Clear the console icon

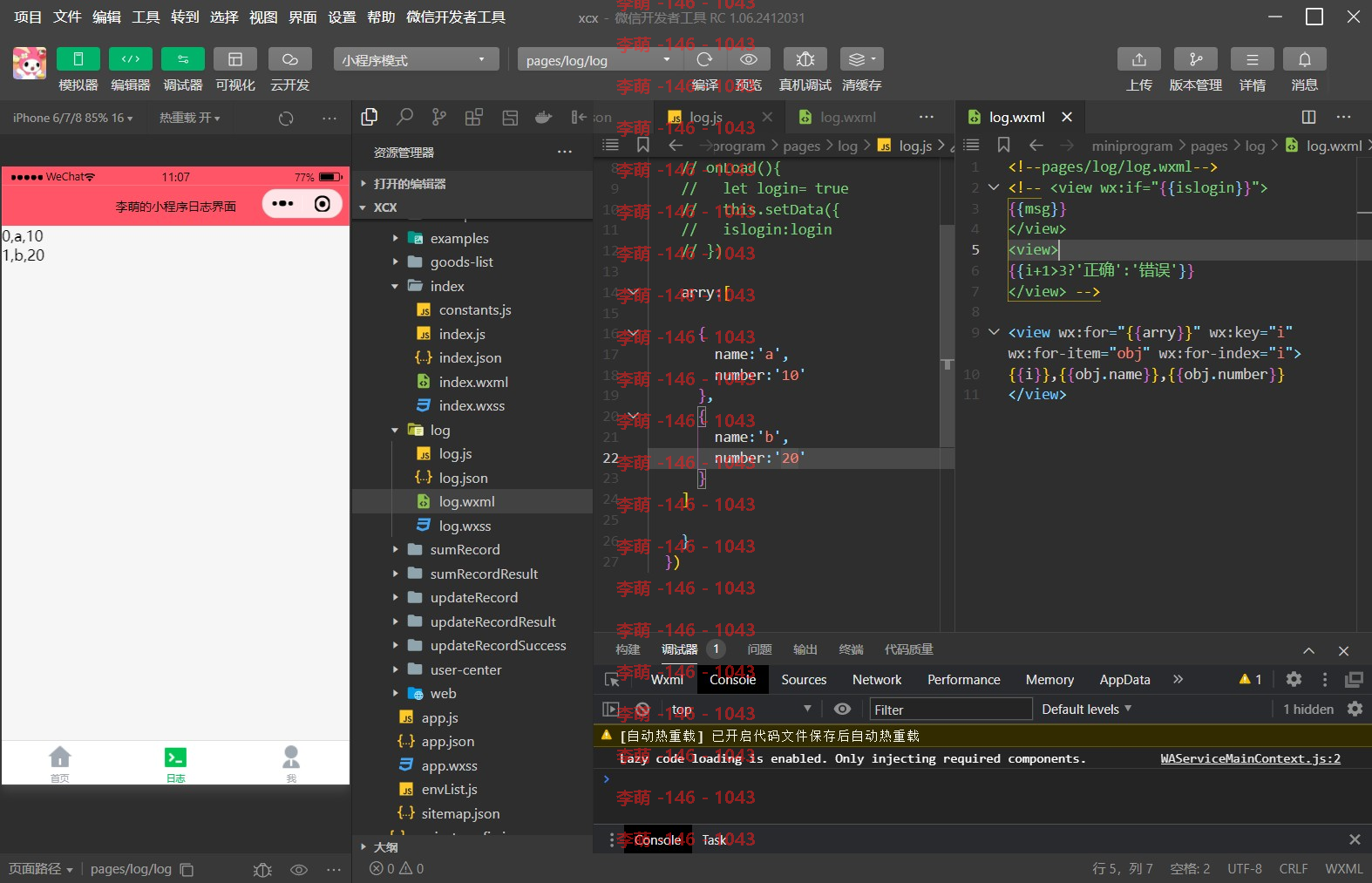[642, 710]
